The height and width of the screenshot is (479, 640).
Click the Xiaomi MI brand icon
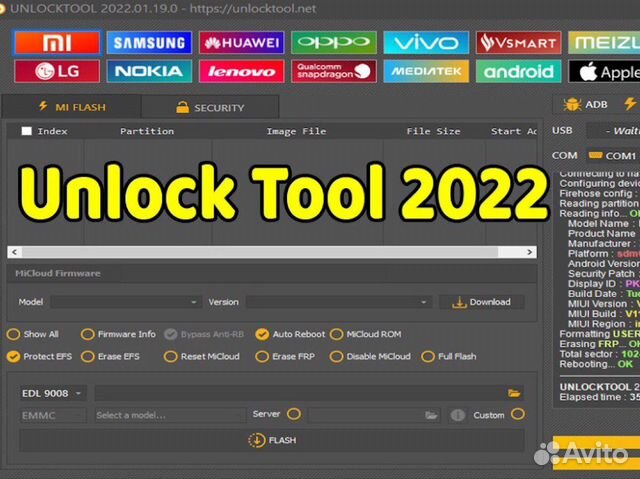click(57, 42)
